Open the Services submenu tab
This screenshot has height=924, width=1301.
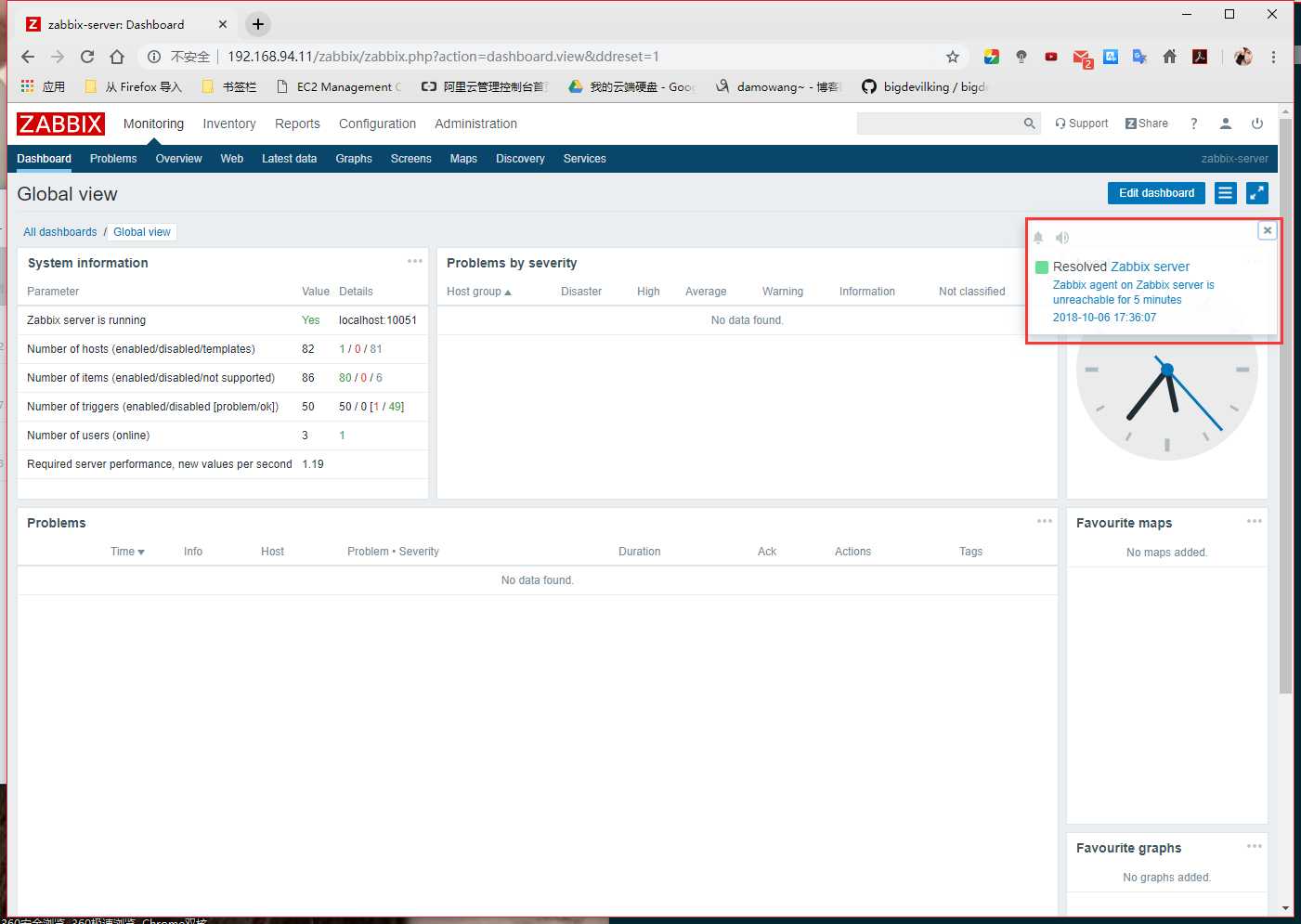pyautogui.click(x=584, y=159)
